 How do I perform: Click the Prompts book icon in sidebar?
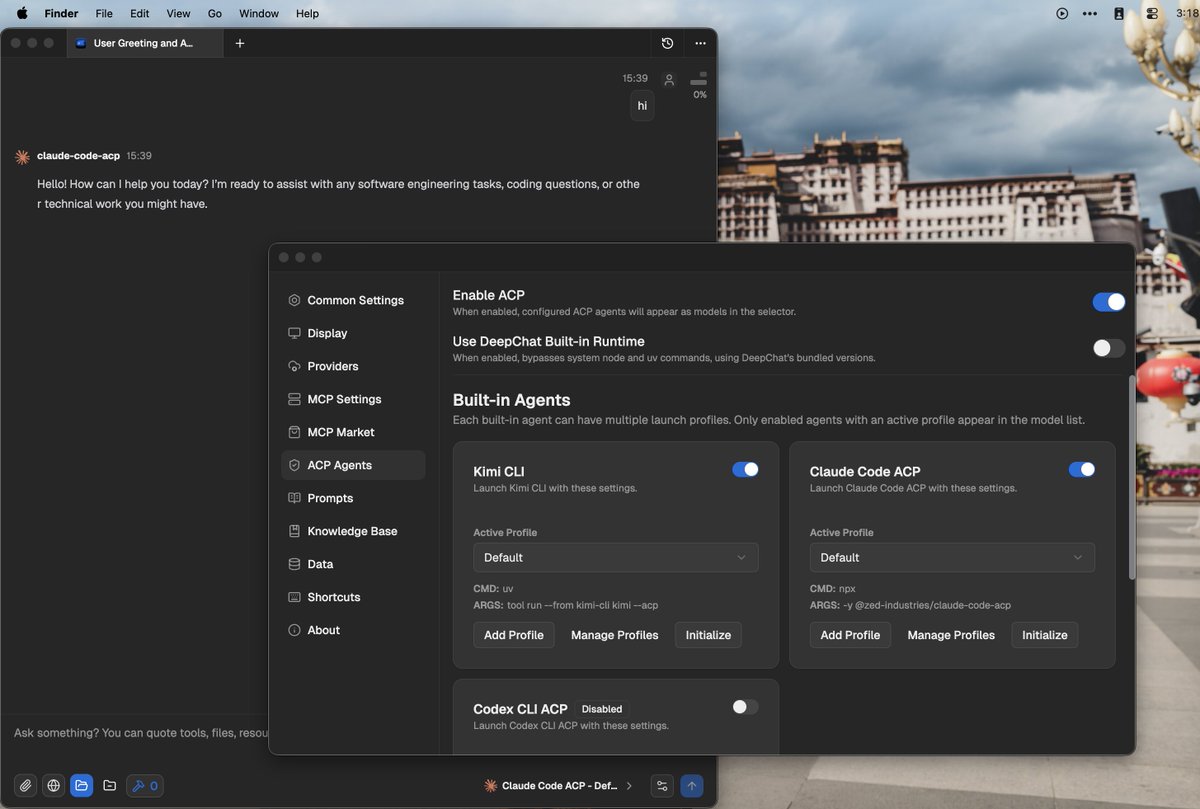tap(294, 498)
